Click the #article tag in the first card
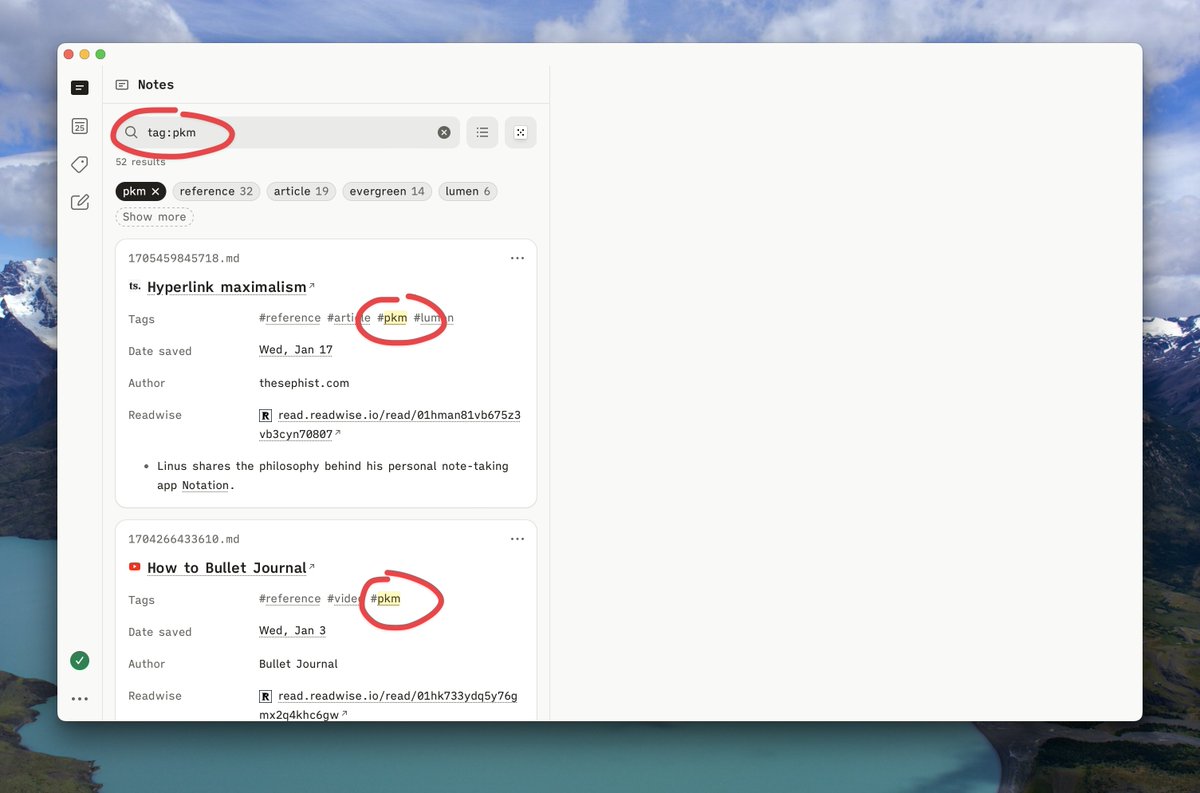The image size is (1200, 793). [x=349, y=318]
